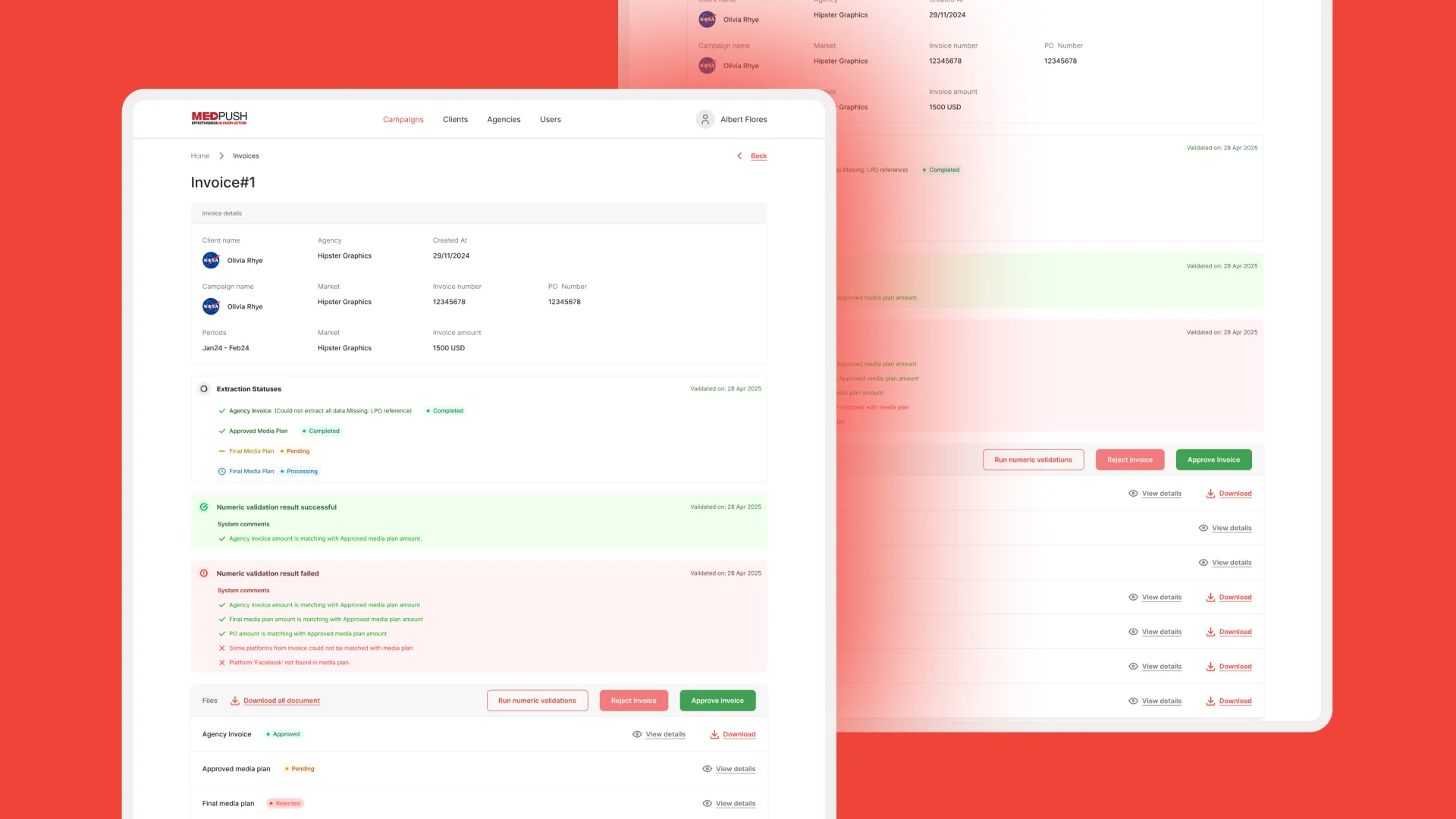Click the clock icon beside processing Final Media Plan
This screenshot has height=819, width=1456.
tap(222, 472)
